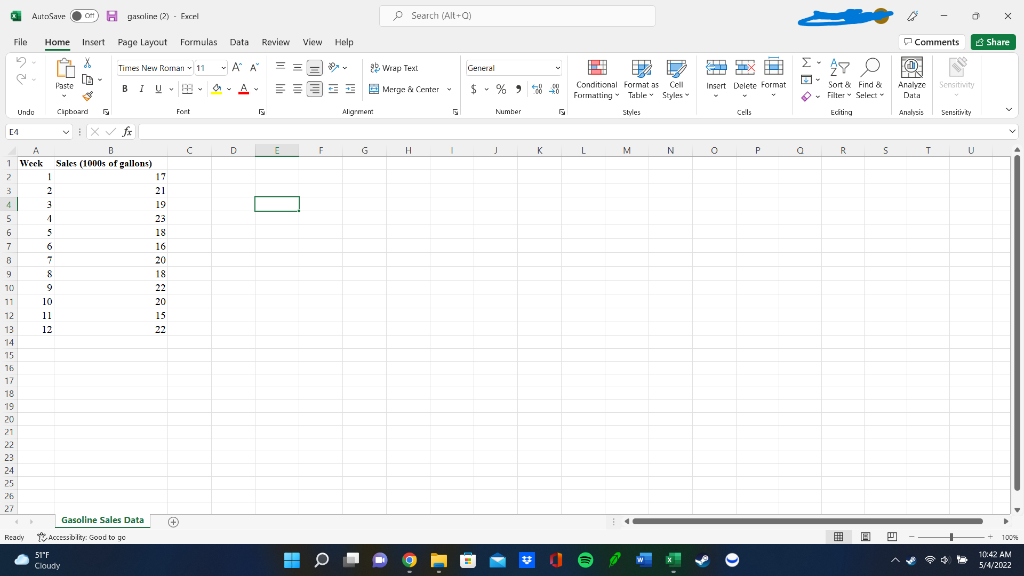Open Format as Table gallery
Image resolution: width=1024 pixels, height=576 pixels.
[x=641, y=79]
